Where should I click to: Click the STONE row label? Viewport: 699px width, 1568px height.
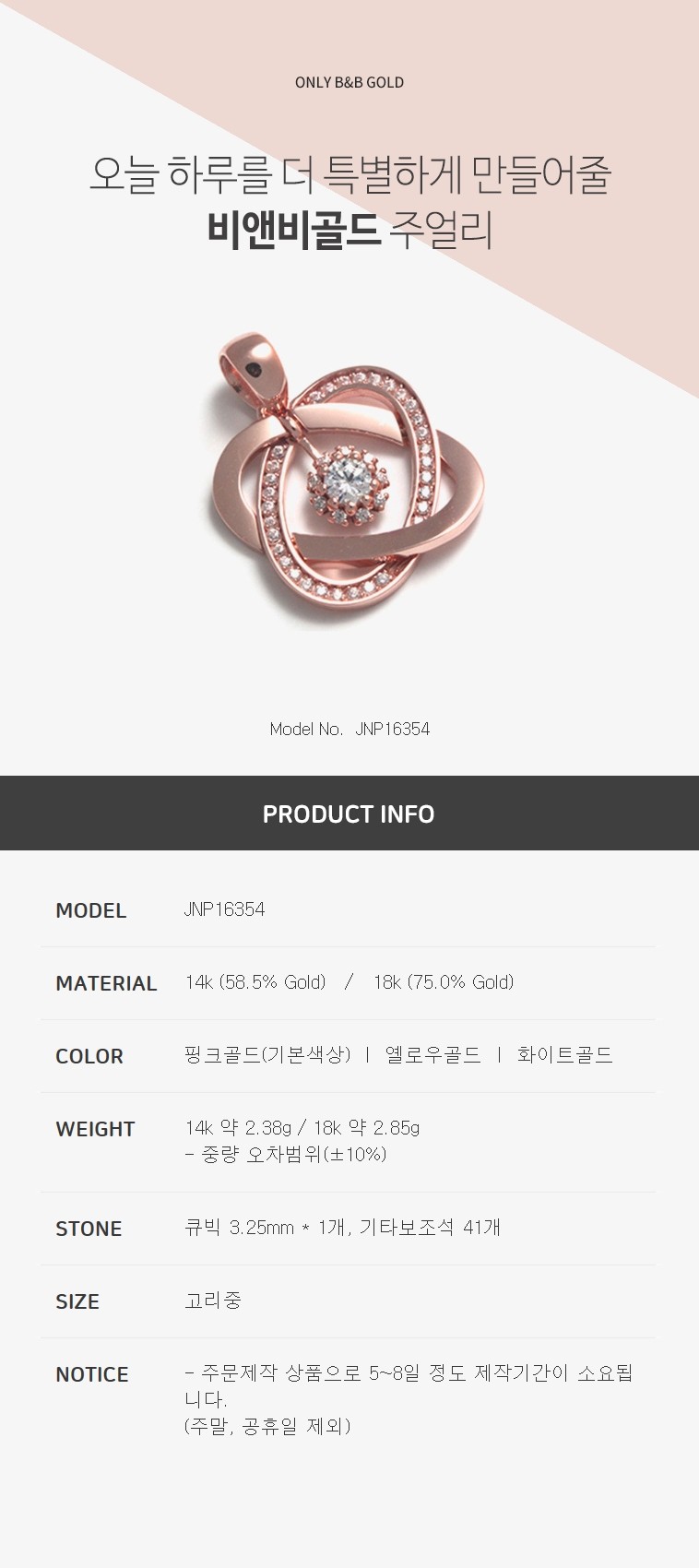(x=89, y=1229)
